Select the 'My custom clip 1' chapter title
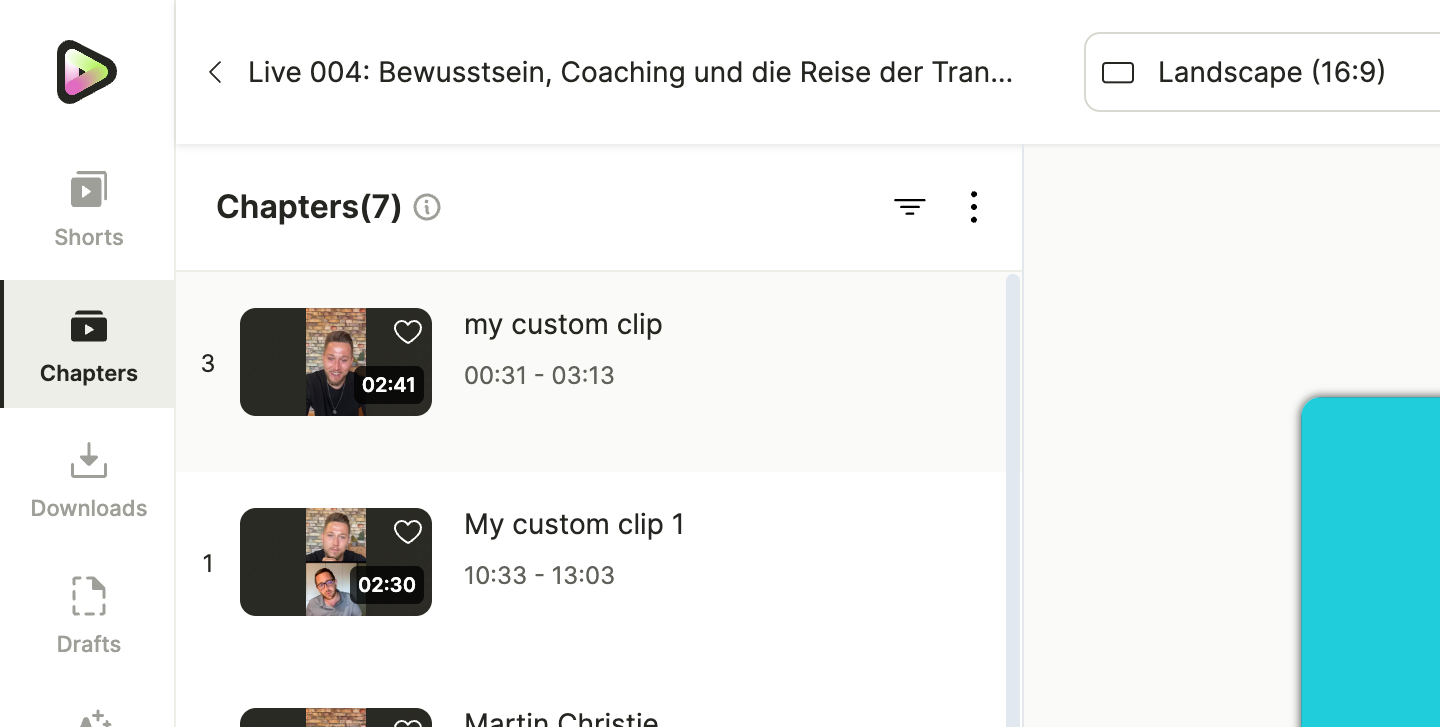 point(574,524)
